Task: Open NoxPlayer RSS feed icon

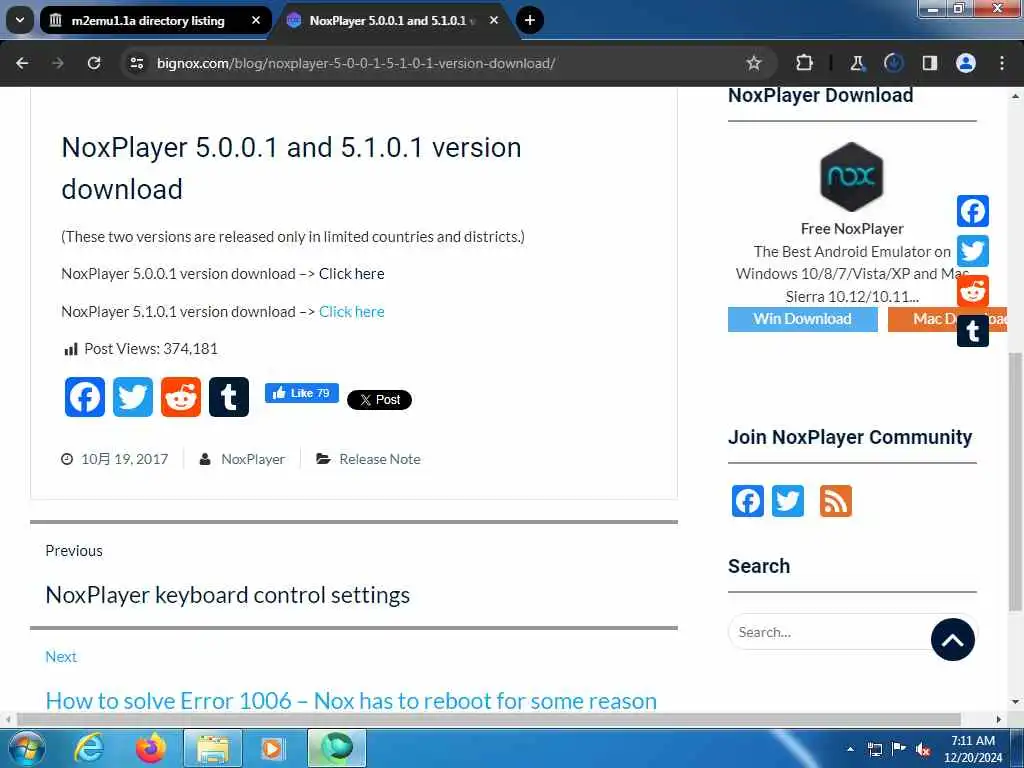Action: tap(836, 501)
